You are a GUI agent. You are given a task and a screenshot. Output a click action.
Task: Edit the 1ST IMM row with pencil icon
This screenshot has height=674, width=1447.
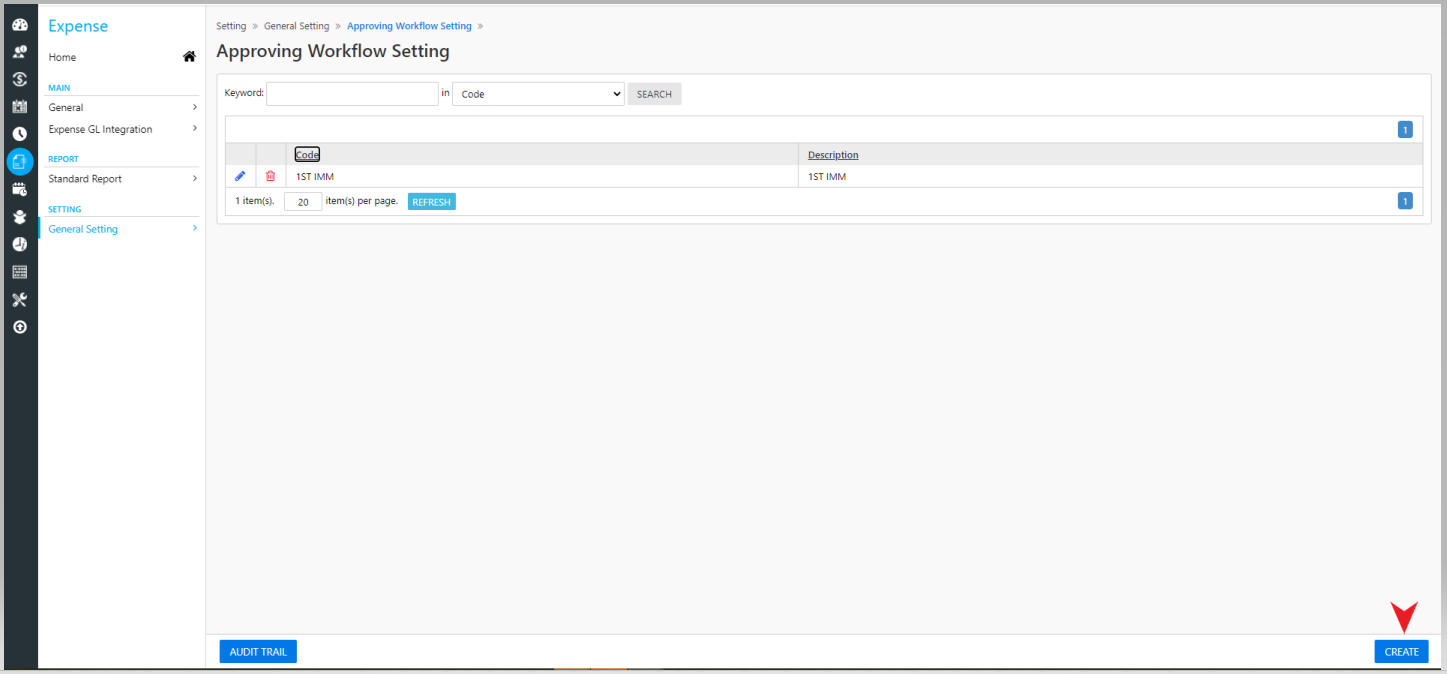pos(240,176)
